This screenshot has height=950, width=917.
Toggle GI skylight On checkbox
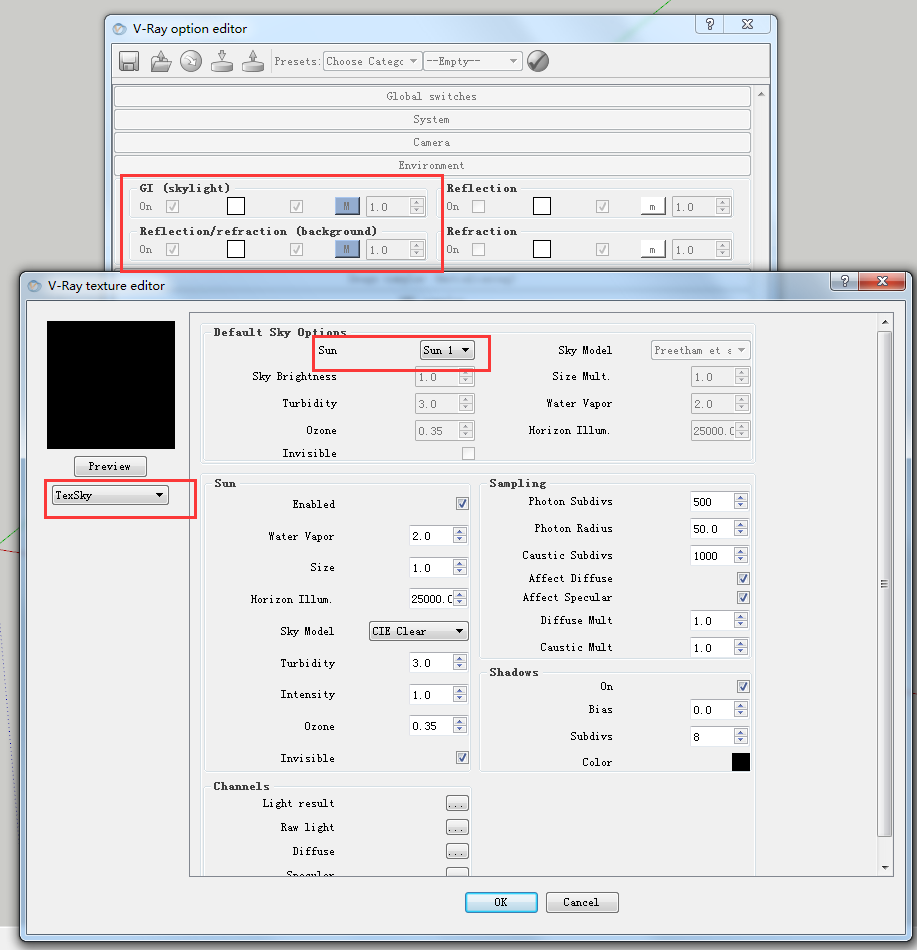pyautogui.click(x=173, y=207)
